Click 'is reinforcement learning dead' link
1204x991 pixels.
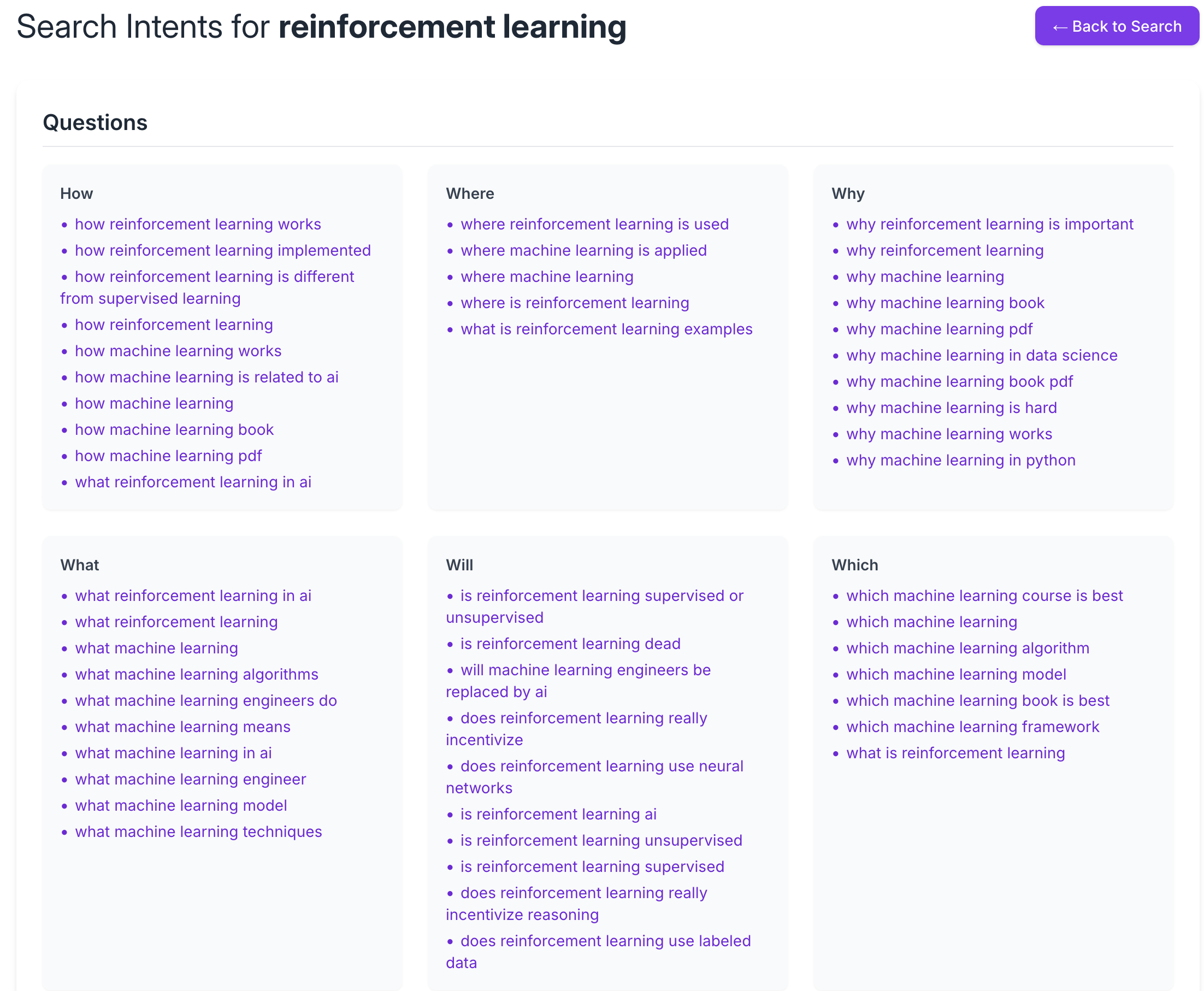(x=570, y=644)
